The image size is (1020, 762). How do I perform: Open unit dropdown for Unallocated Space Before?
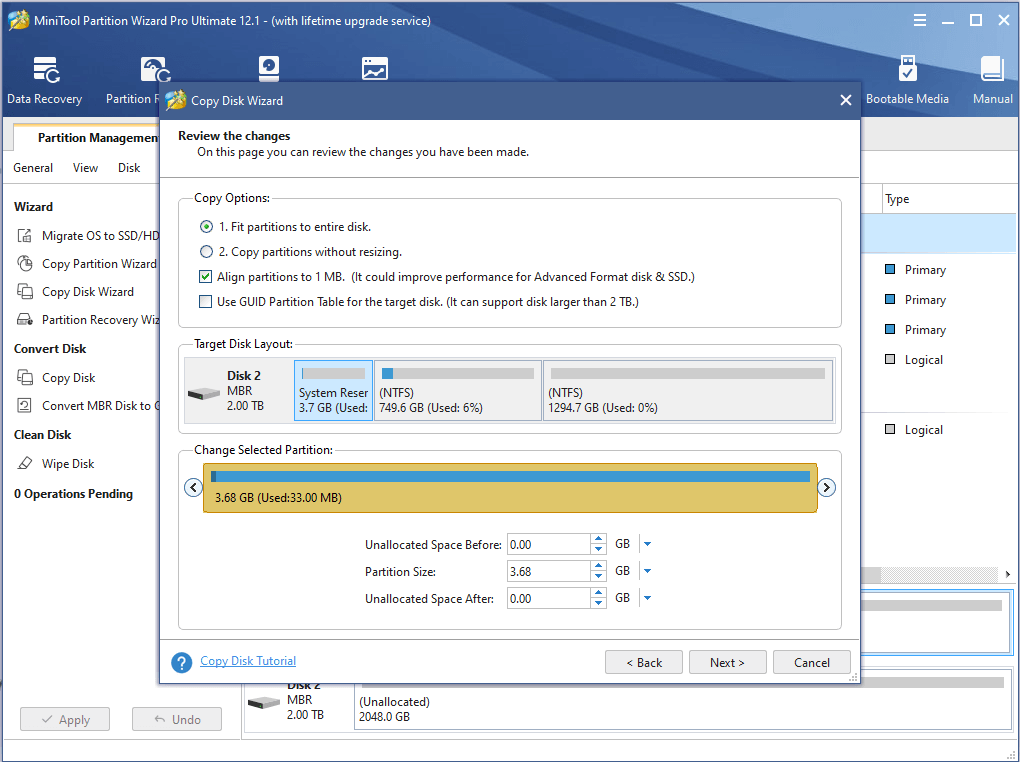647,544
